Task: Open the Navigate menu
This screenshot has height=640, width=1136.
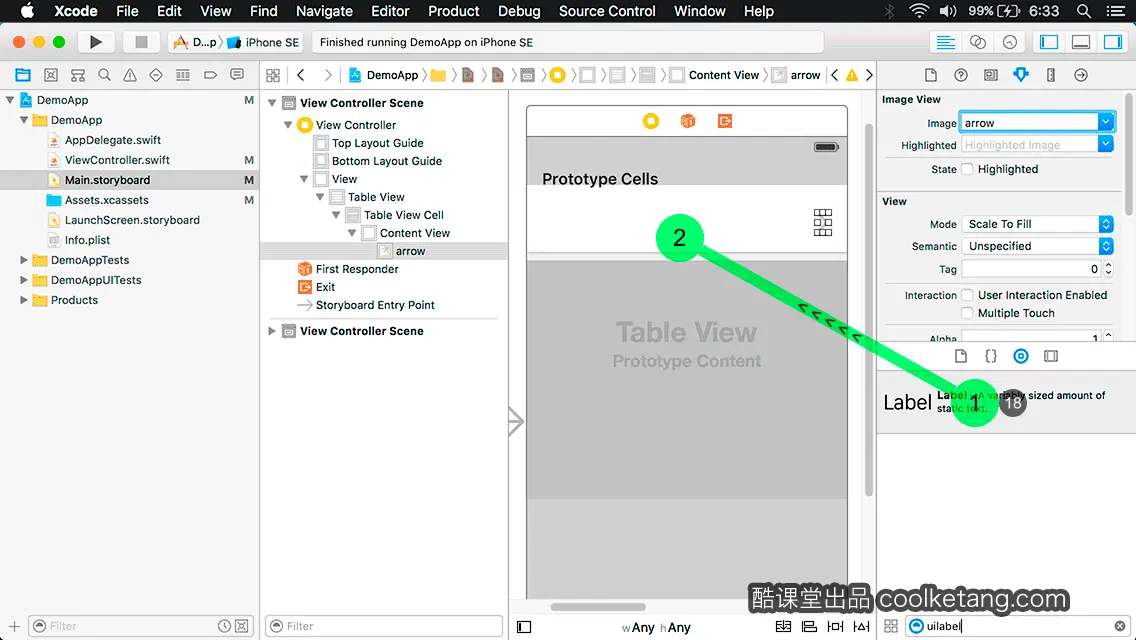Action: point(324,11)
